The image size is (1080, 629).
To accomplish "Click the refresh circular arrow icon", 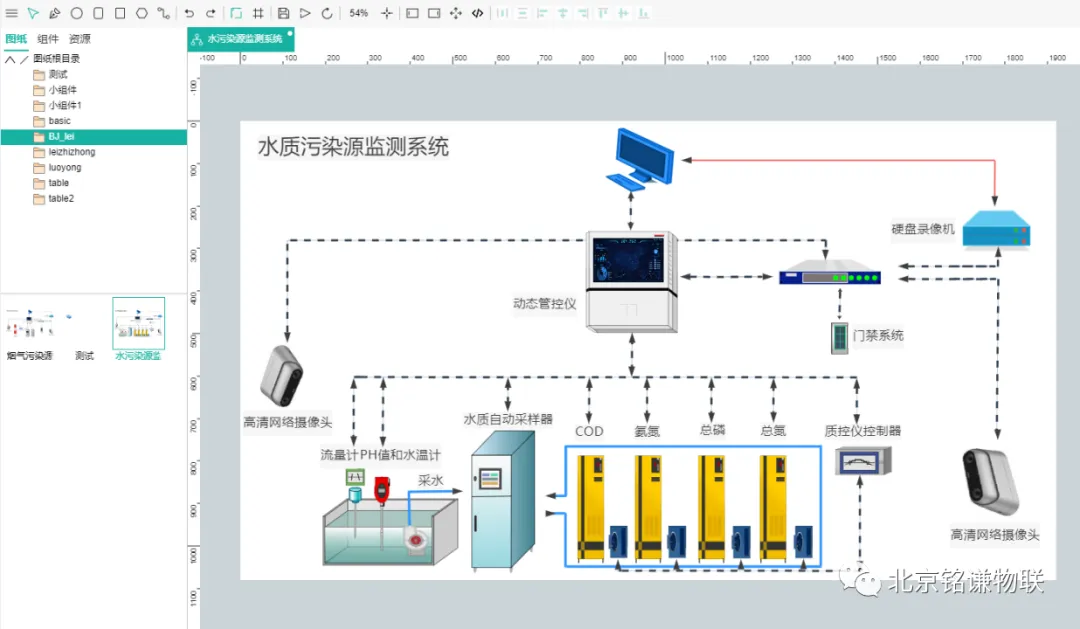I will tap(327, 13).
